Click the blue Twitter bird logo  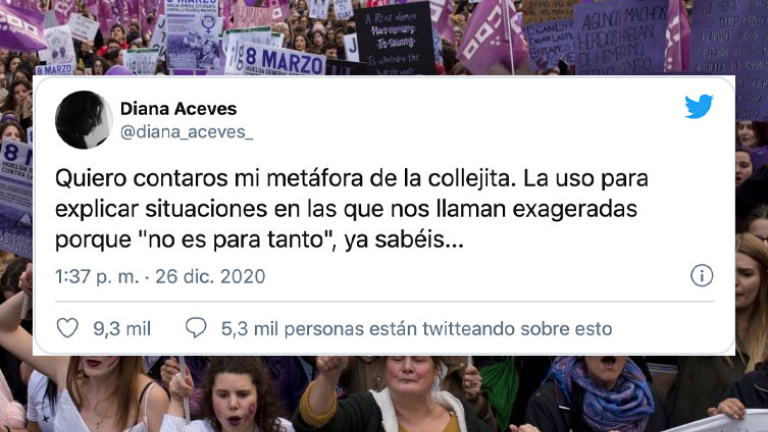click(x=698, y=106)
